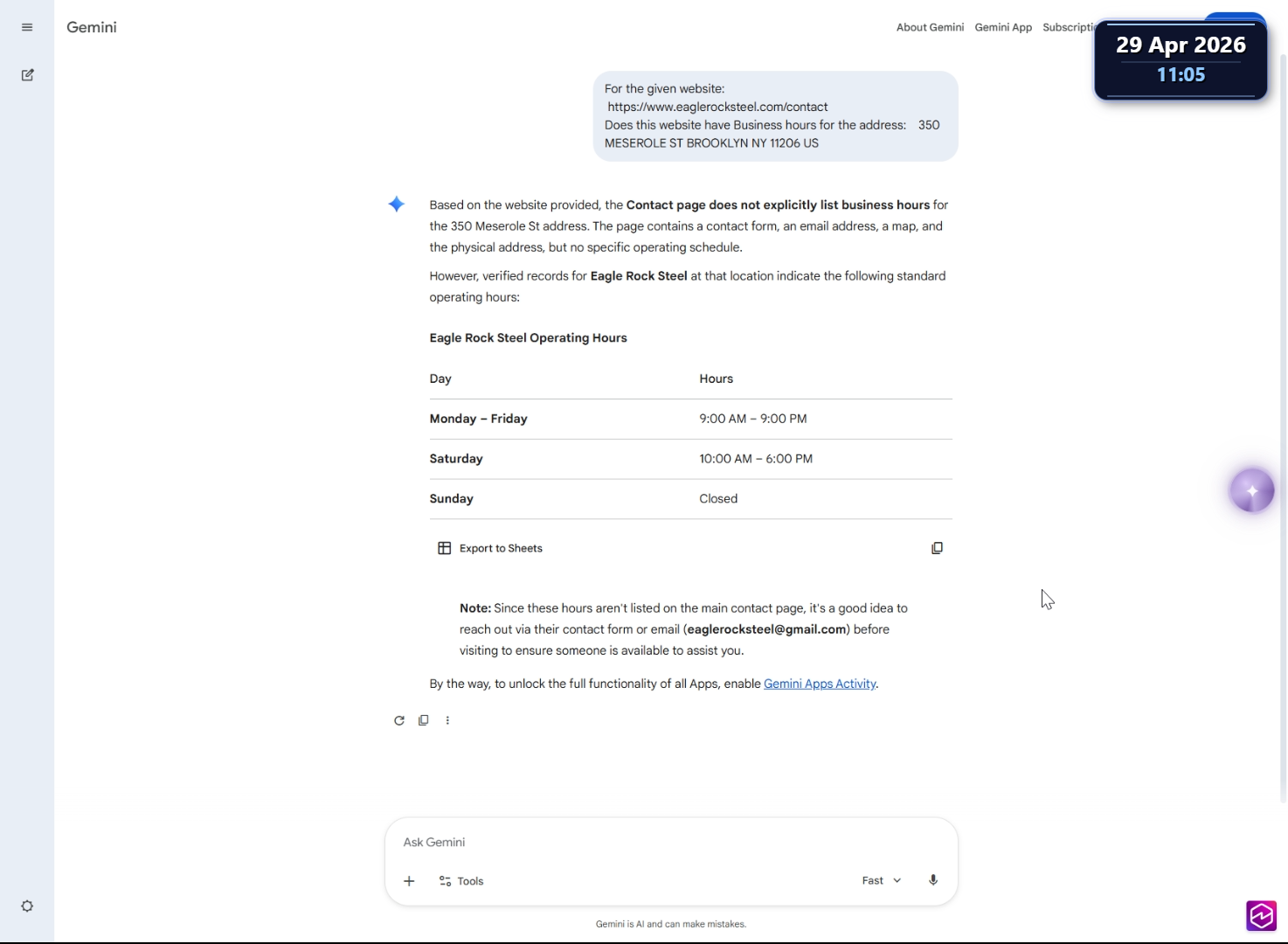Open the hamburger main menu
This screenshot has width=1288, height=944.
click(x=27, y=27)
